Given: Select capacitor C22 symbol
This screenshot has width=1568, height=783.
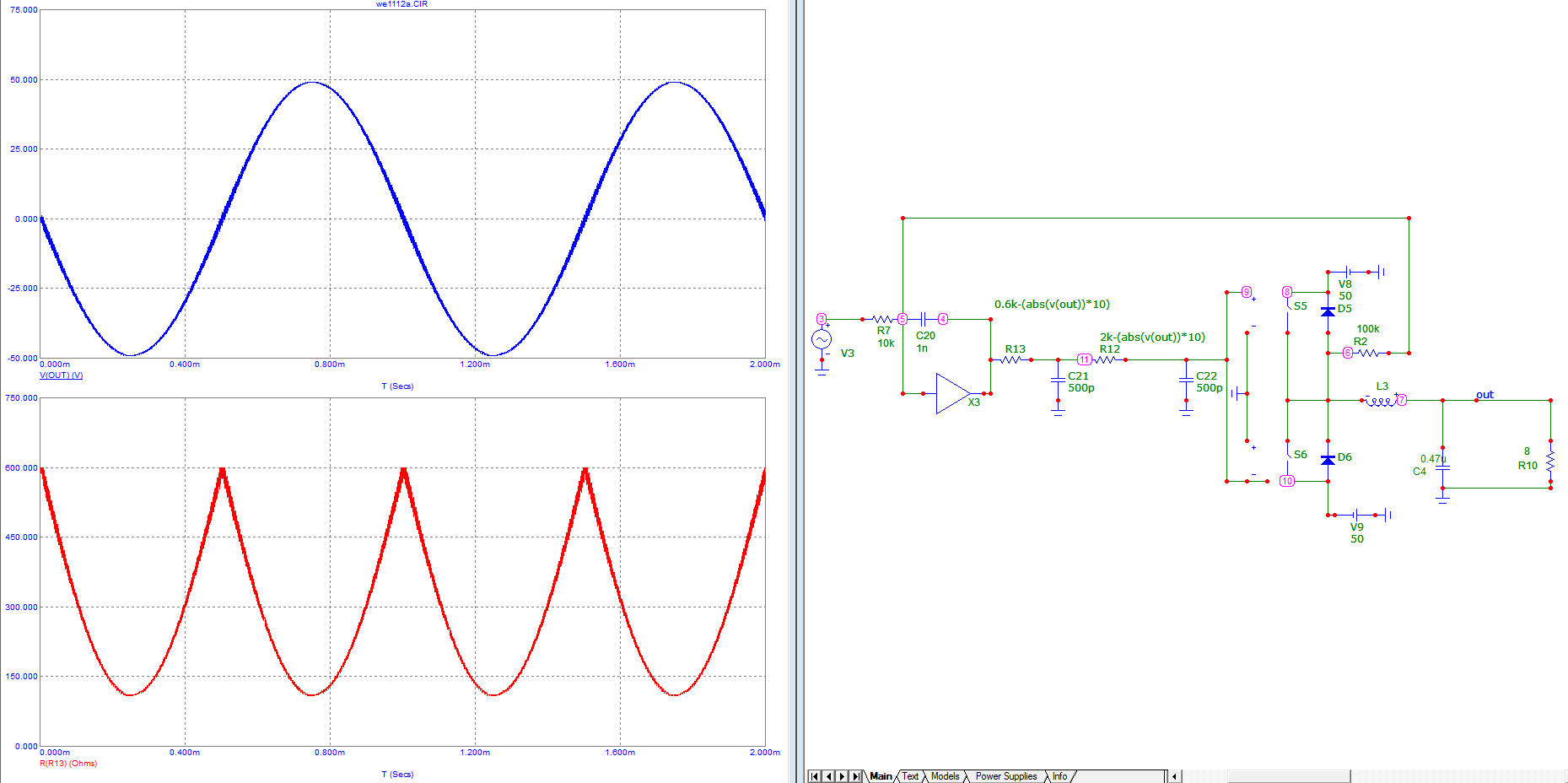Looking at the screenshot, I should click(x=1186, y=381).
